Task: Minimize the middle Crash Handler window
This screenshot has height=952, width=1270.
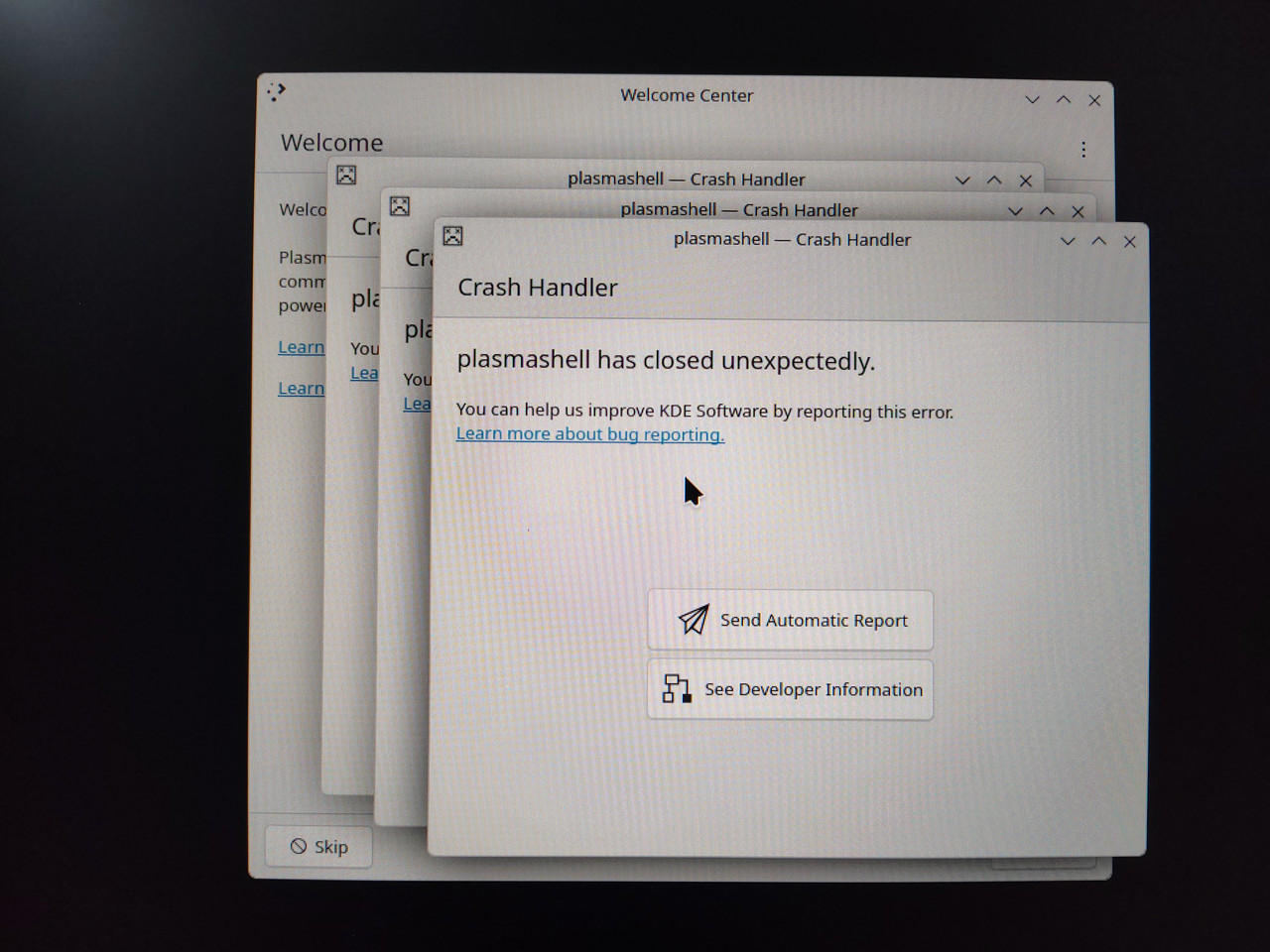Action: (x=1015, y=211)
